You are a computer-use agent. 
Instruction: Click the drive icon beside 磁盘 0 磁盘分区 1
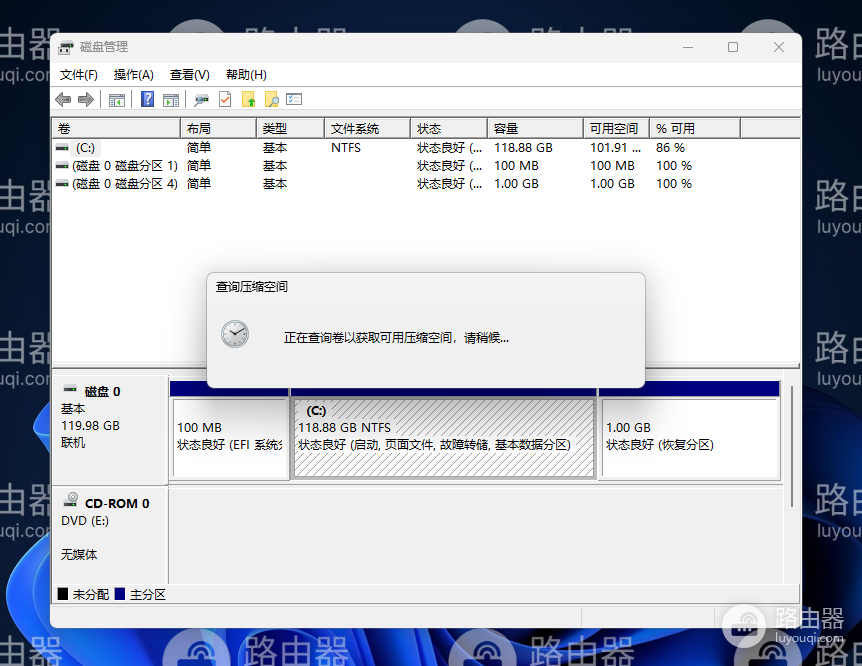click(62, 166)
